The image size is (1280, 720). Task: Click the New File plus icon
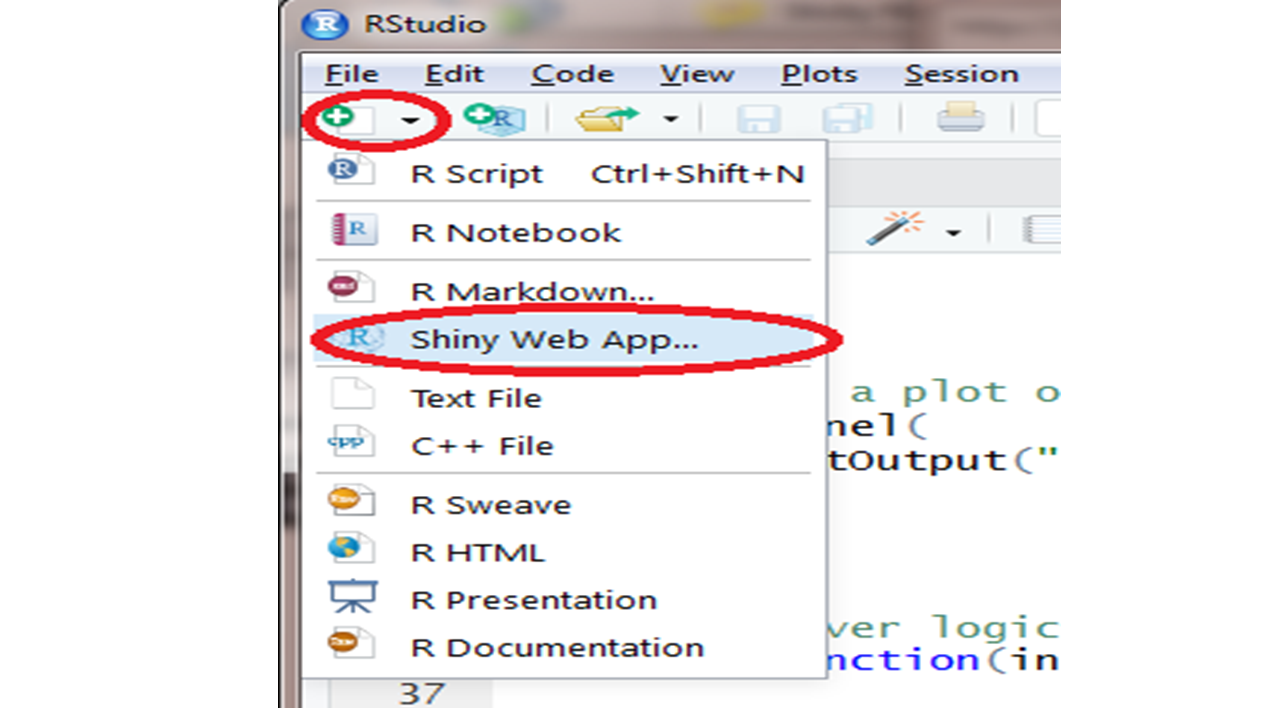[346, 119]
